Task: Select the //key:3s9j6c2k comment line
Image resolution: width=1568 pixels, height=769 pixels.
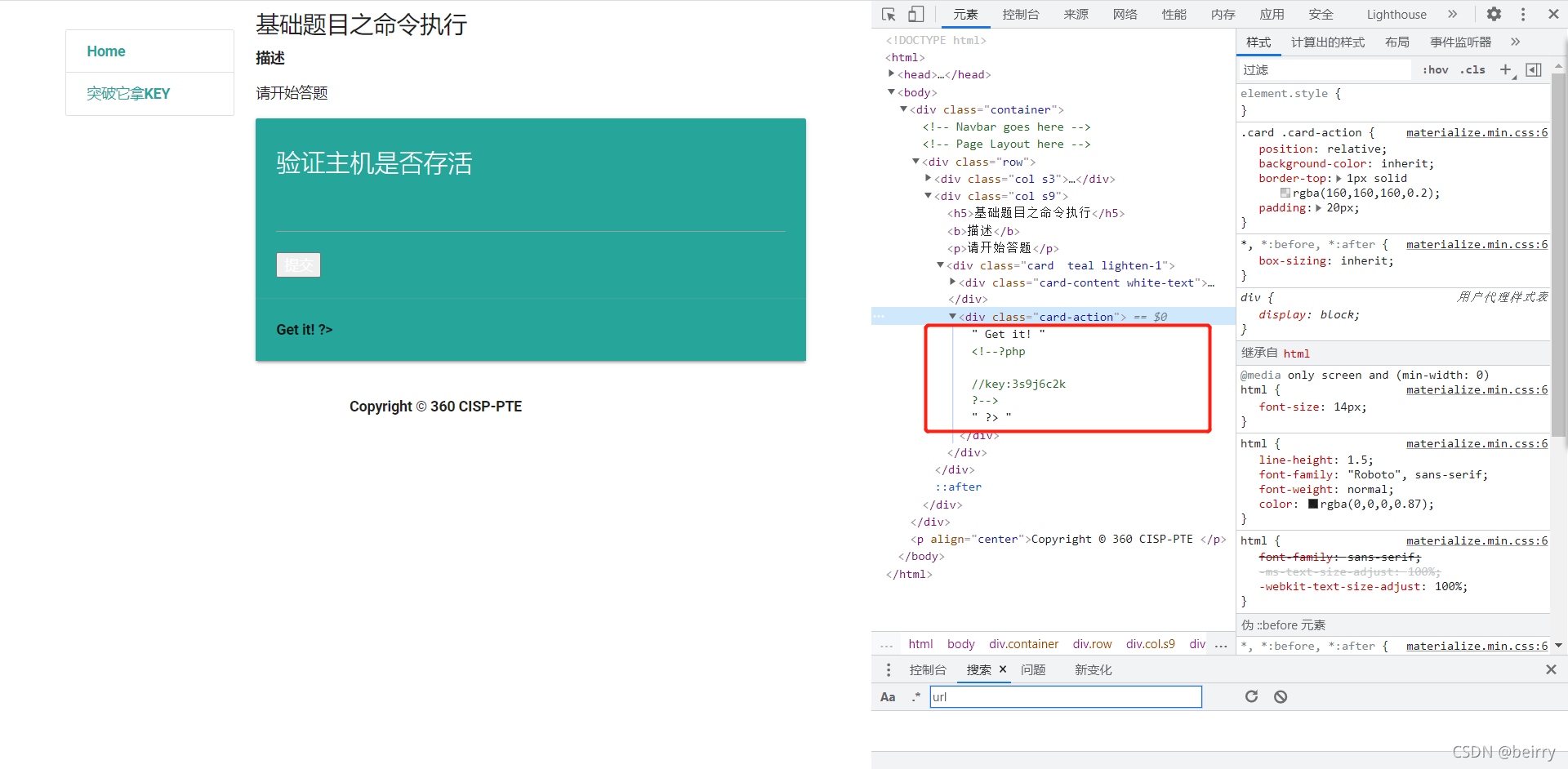Action: point(1018,384)
